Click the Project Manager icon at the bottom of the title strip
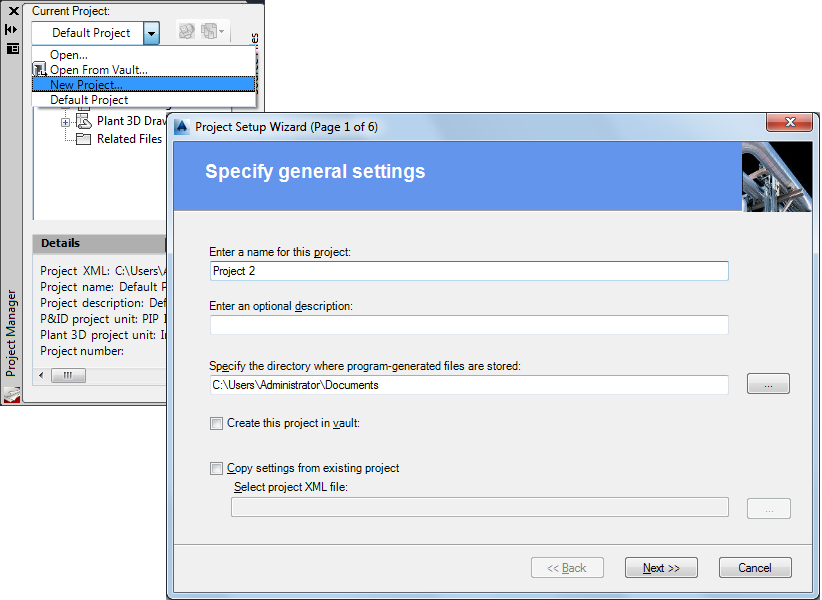This screenshot has height=600, width=822. [x=12, y=395]
